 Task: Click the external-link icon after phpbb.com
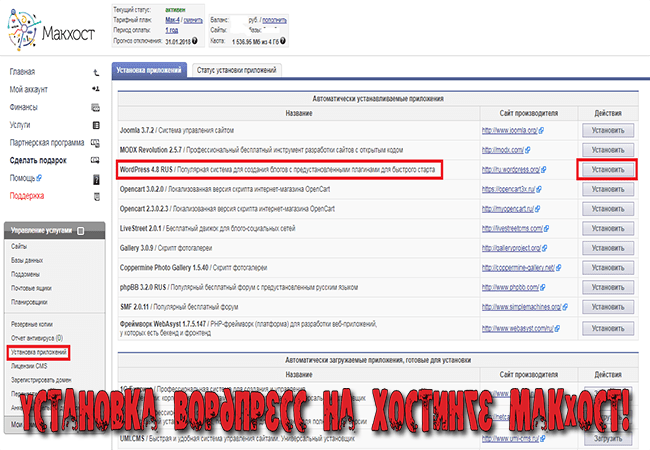[543, 287]
